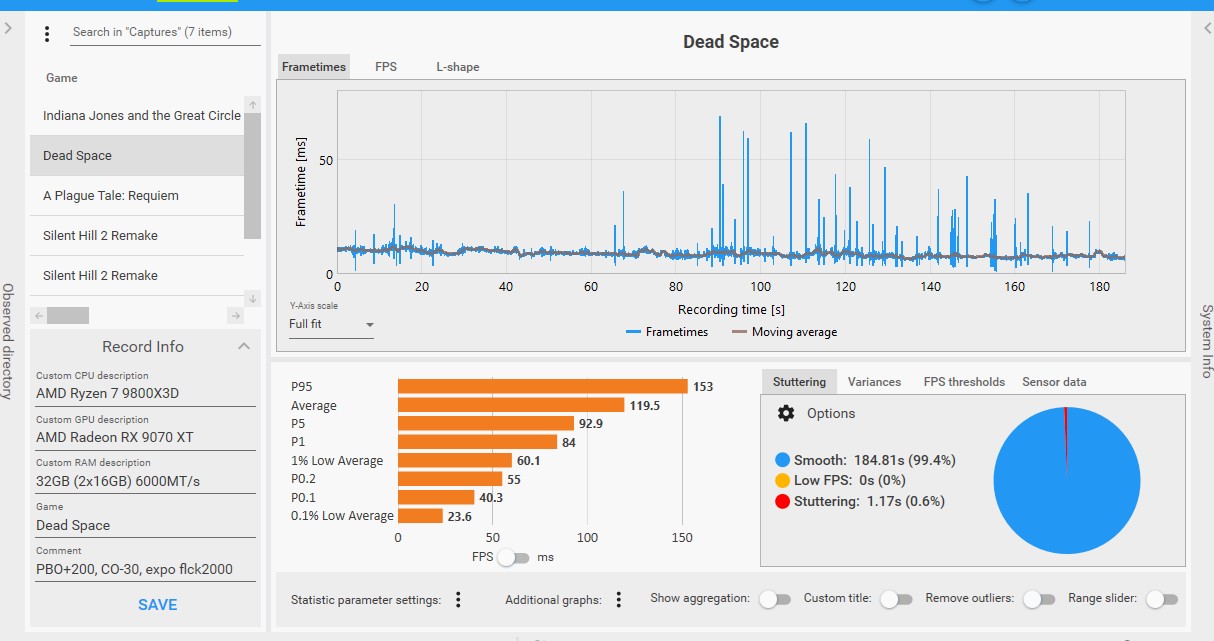Click the Stuttering Options gear icon
Image resolution: width=1214 pixels, height=641 pixels.
tap(786, 413)
